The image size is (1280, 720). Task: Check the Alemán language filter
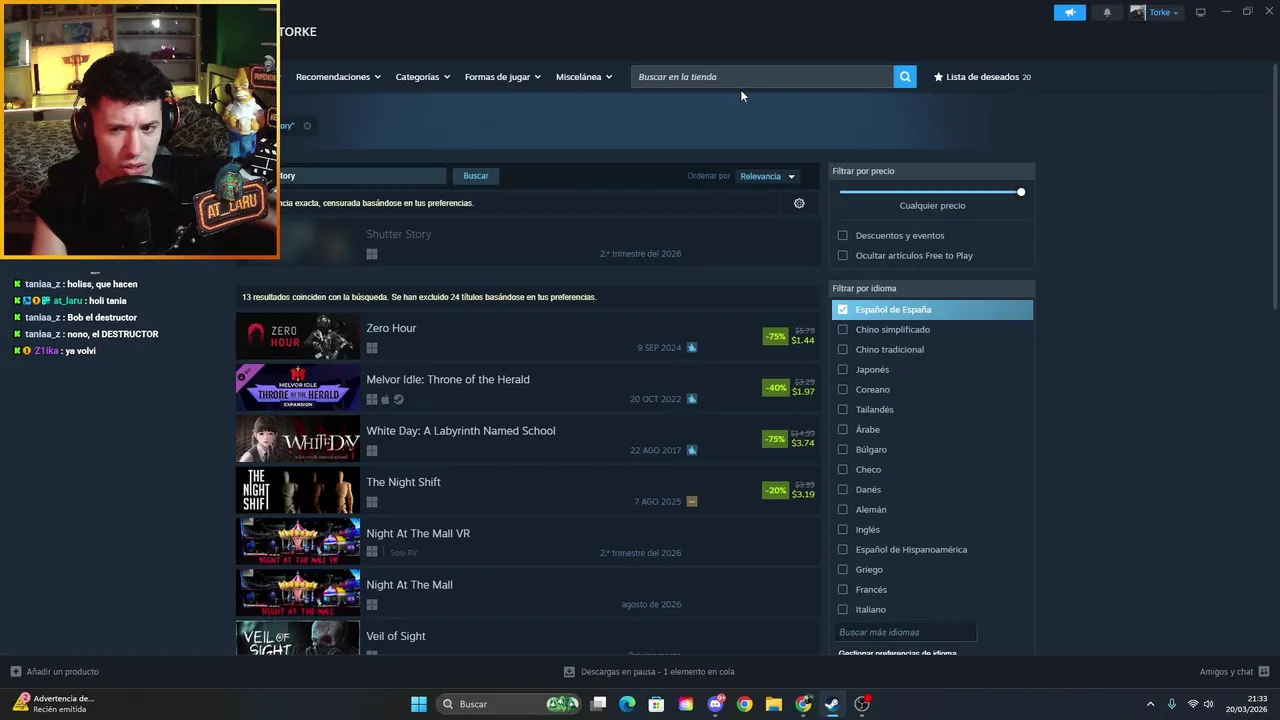(843, 510)
